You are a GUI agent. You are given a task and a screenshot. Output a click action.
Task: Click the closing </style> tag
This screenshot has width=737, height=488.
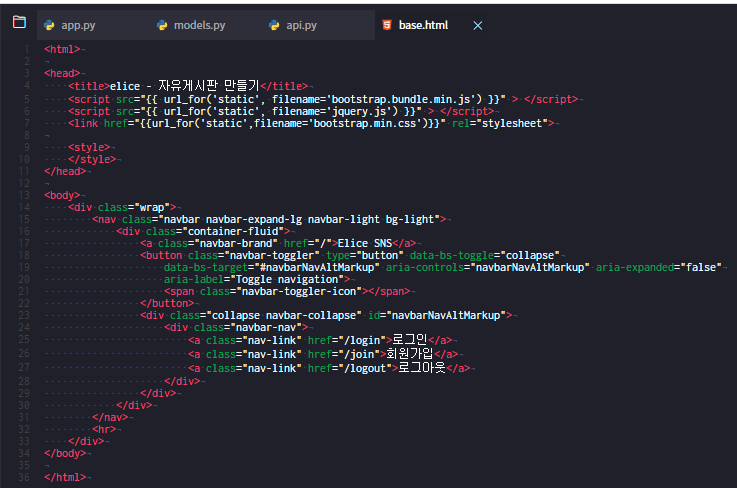92,159
